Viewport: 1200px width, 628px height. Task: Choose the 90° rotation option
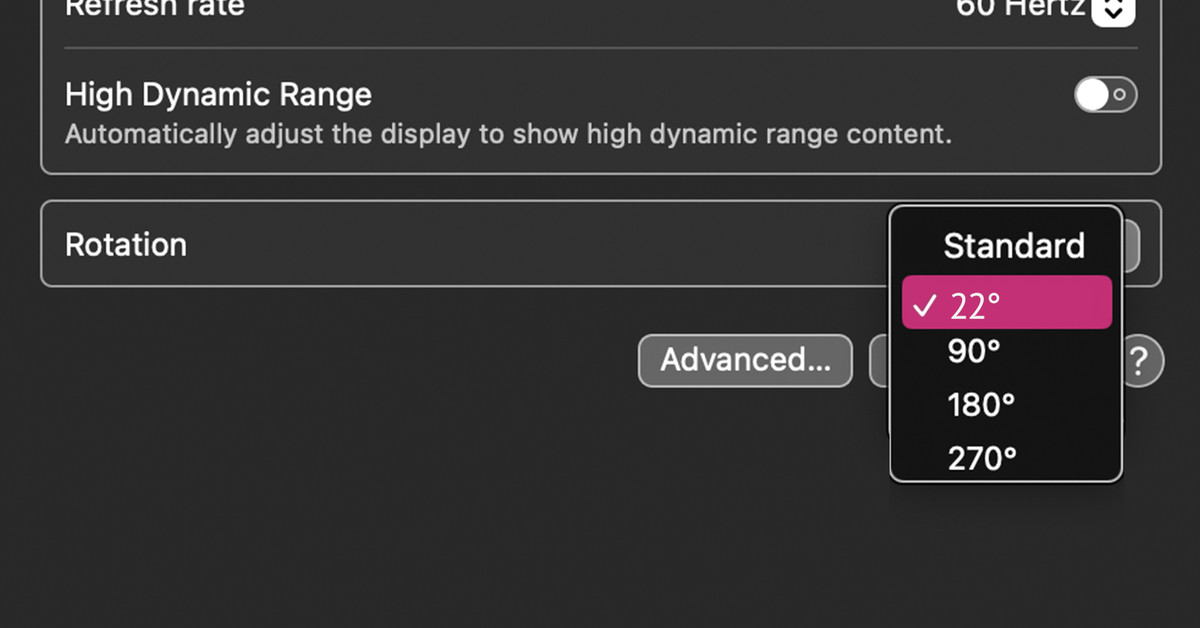(x=974, y=352)
